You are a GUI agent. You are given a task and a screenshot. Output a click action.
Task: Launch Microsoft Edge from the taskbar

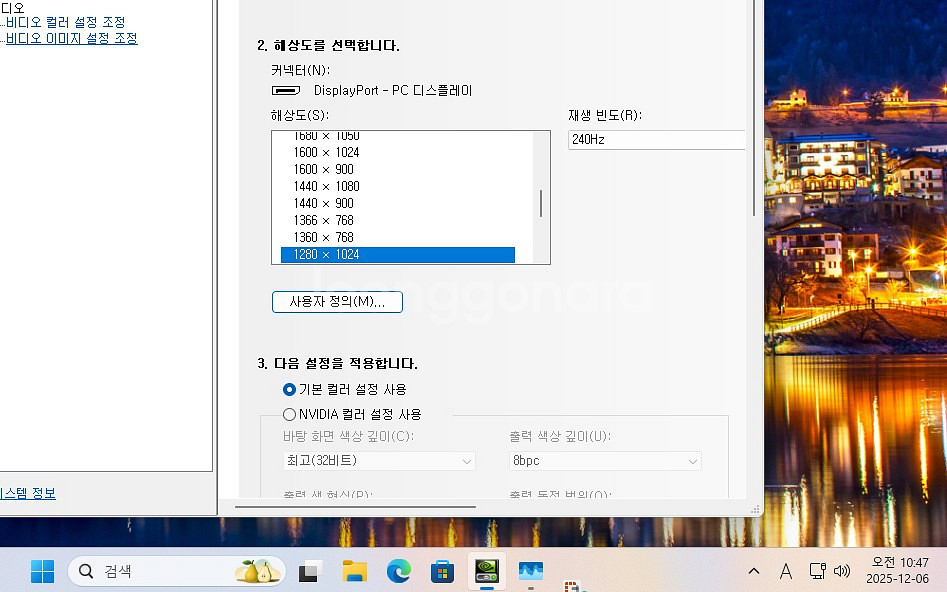[x=399, y=571]
